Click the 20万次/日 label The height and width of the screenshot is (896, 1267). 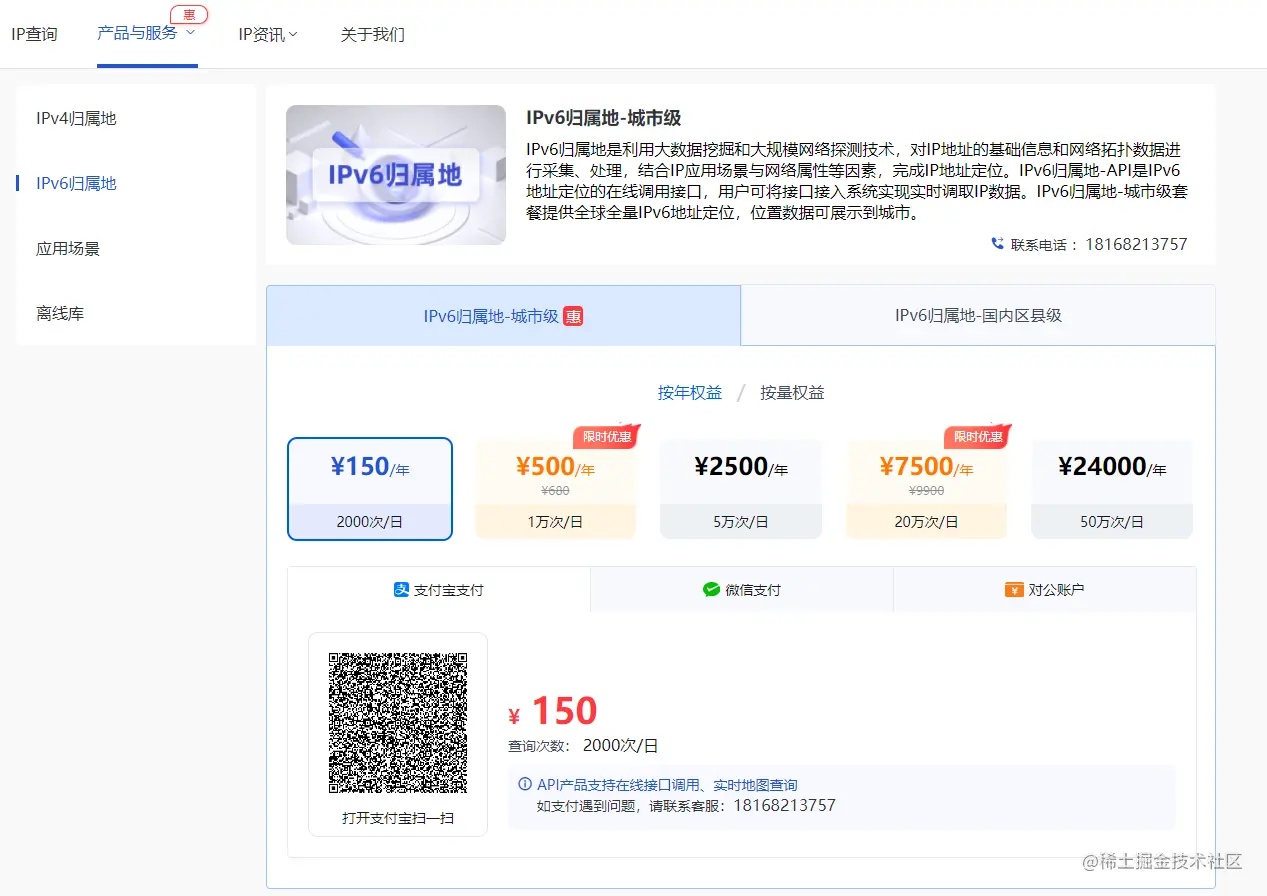click(x=926, y=522)
